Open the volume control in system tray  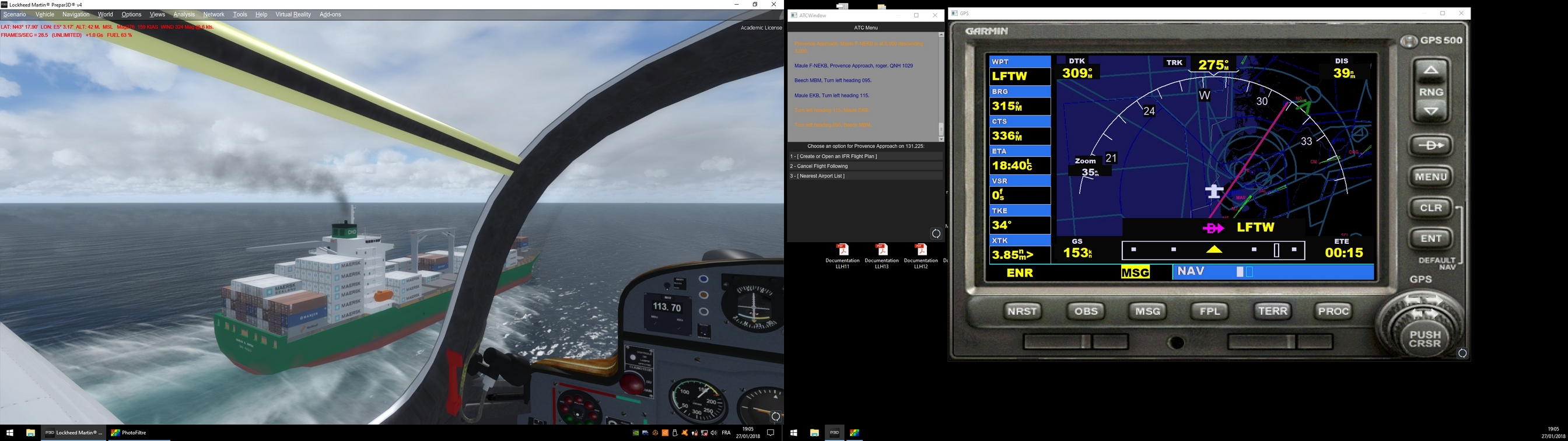click(714, 433)
